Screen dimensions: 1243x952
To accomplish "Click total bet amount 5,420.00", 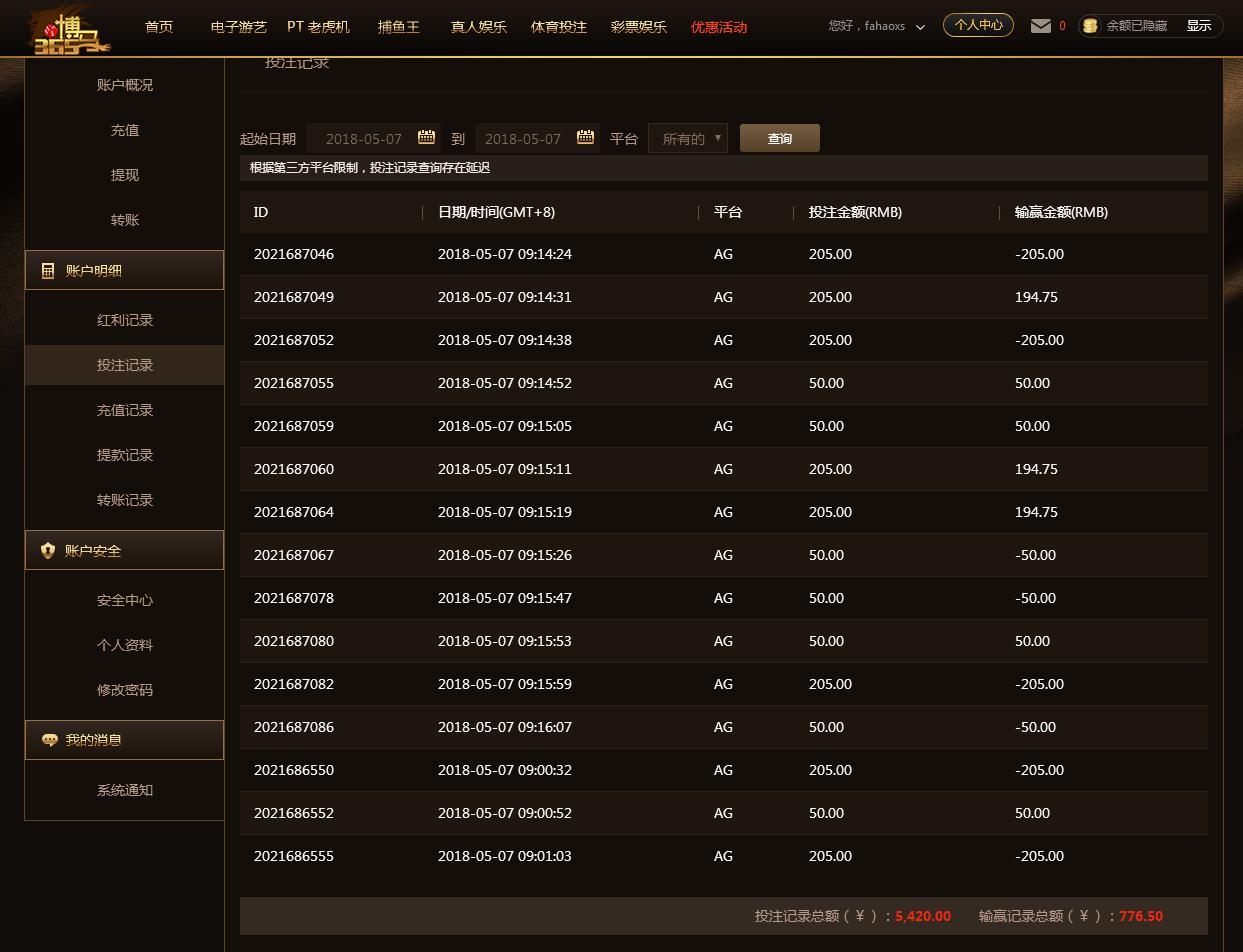I will click(923, 916).
